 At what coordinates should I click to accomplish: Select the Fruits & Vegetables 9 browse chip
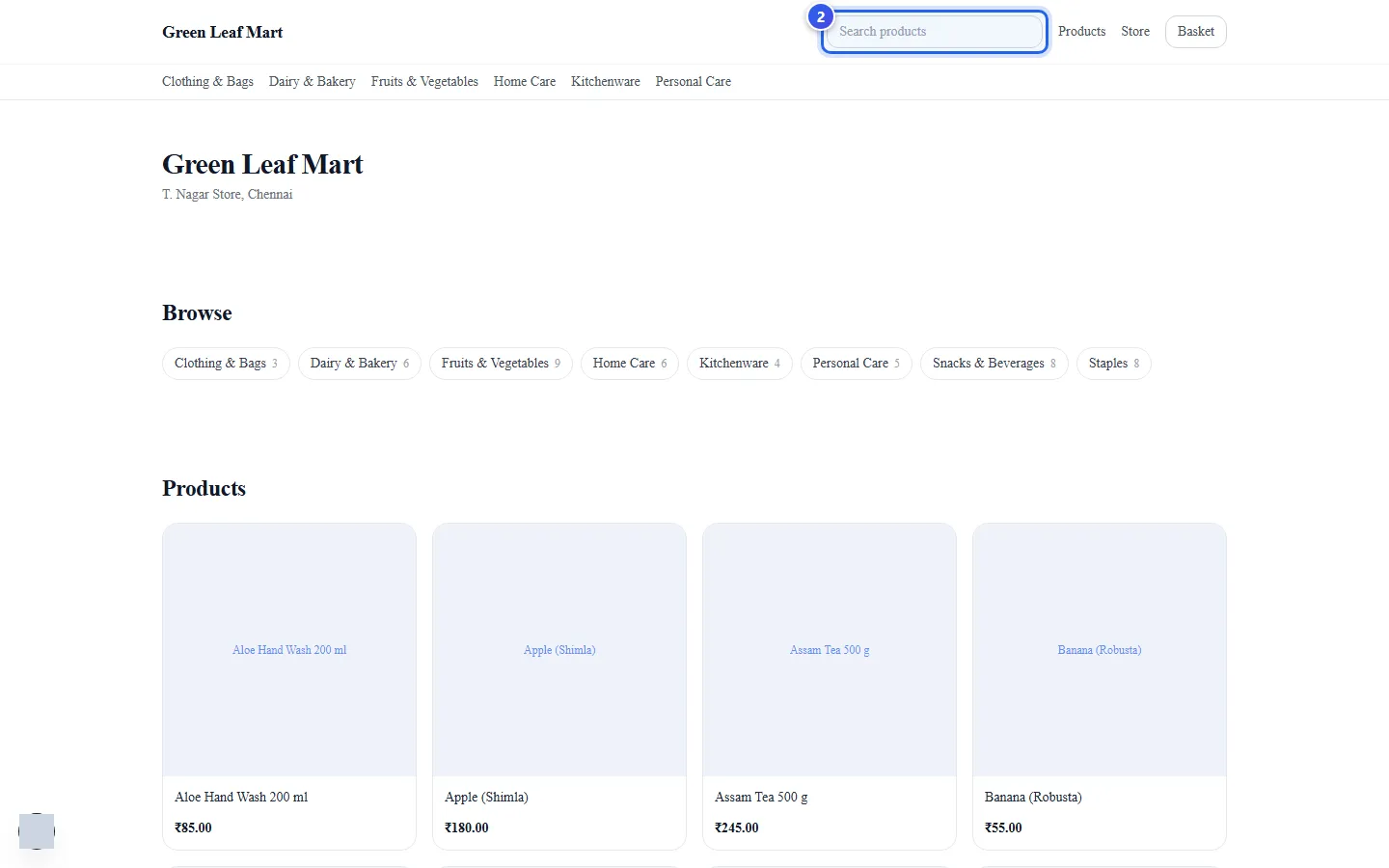point(501,364)
